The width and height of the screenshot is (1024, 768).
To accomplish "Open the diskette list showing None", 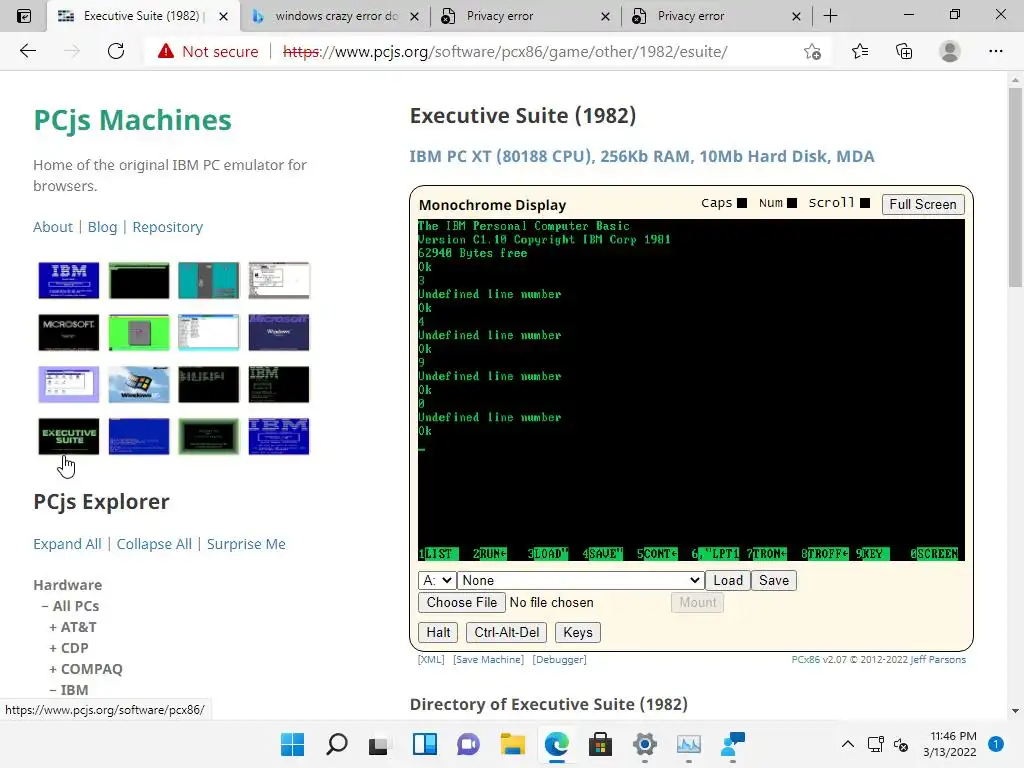I will [580, 580].
